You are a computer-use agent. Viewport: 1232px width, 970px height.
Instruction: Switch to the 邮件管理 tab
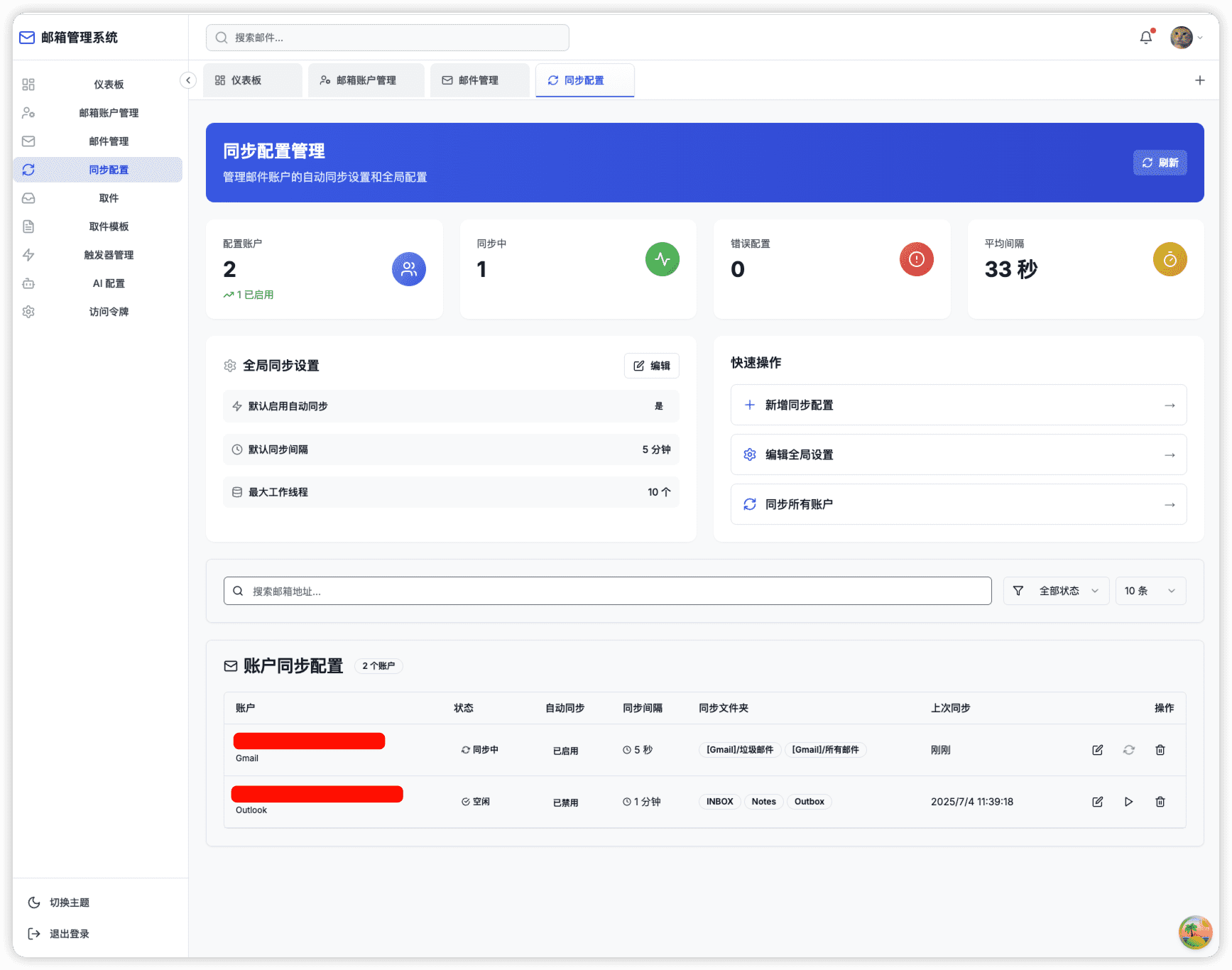point(480,80)
